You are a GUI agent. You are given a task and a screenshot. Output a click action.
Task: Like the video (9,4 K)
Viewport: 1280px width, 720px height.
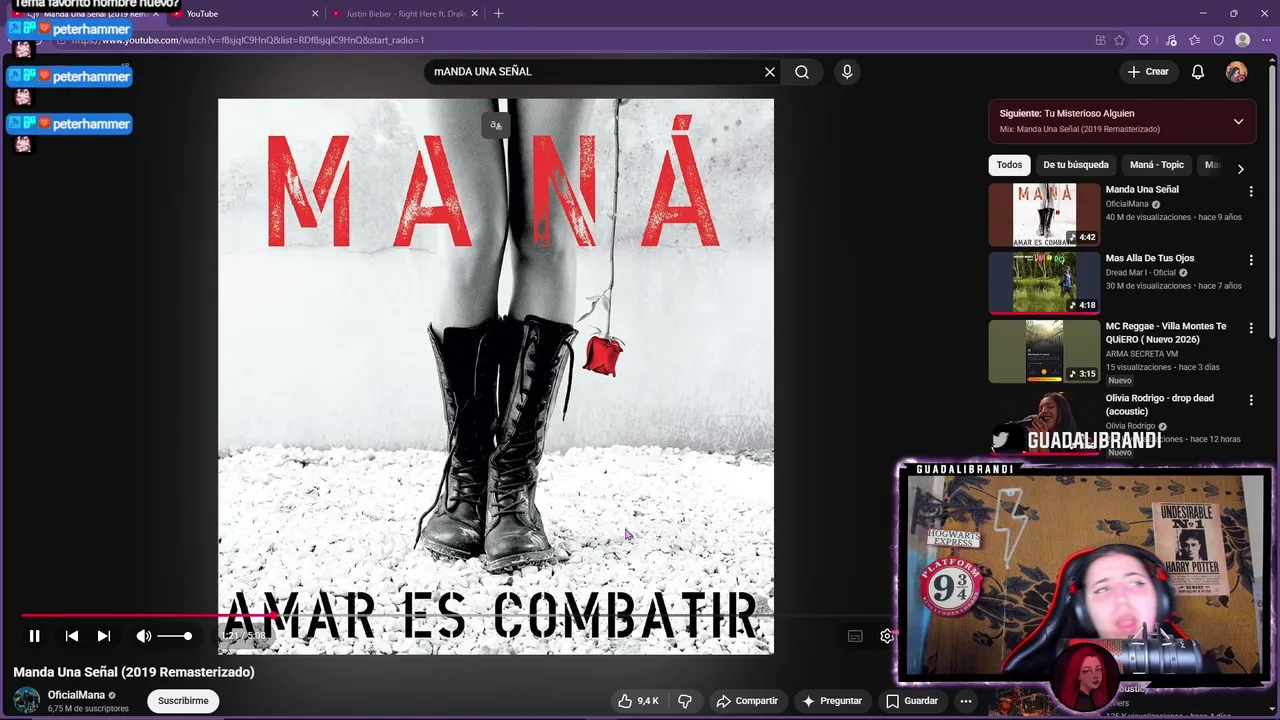pyautogui.click(x=638, y=701)
